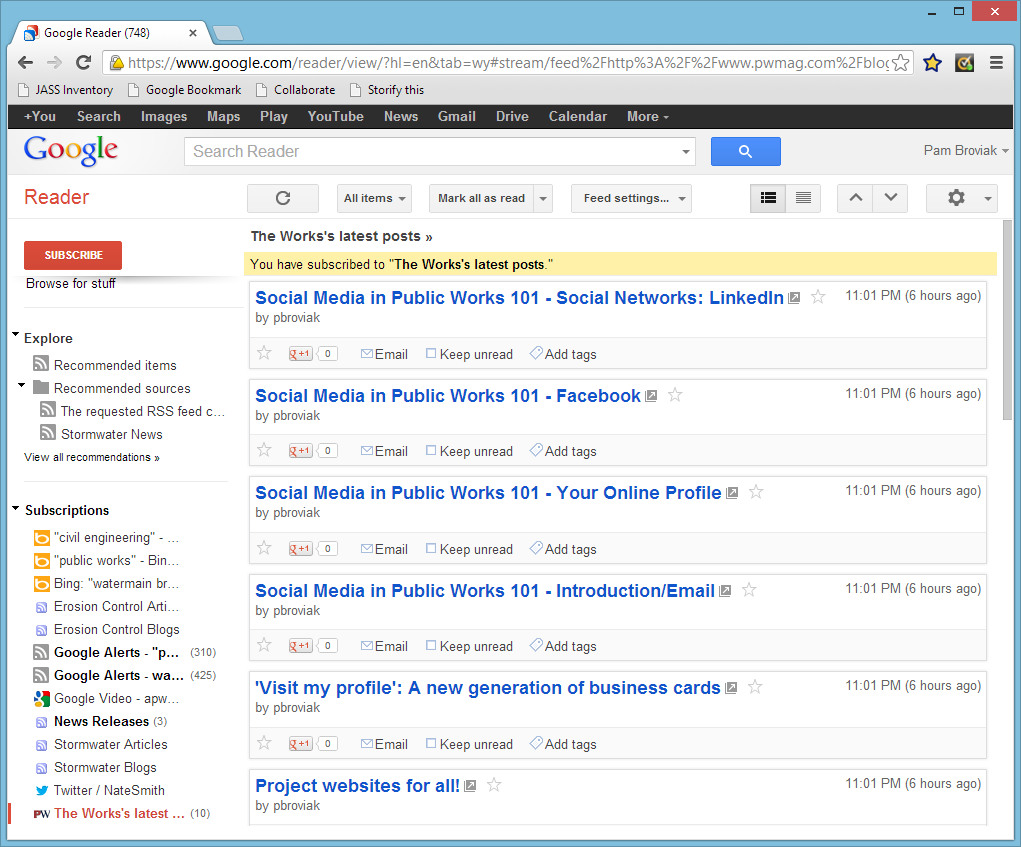Open the Feed settings dropdown
This screenshot has height=847, width=1021.
[631, 199]
